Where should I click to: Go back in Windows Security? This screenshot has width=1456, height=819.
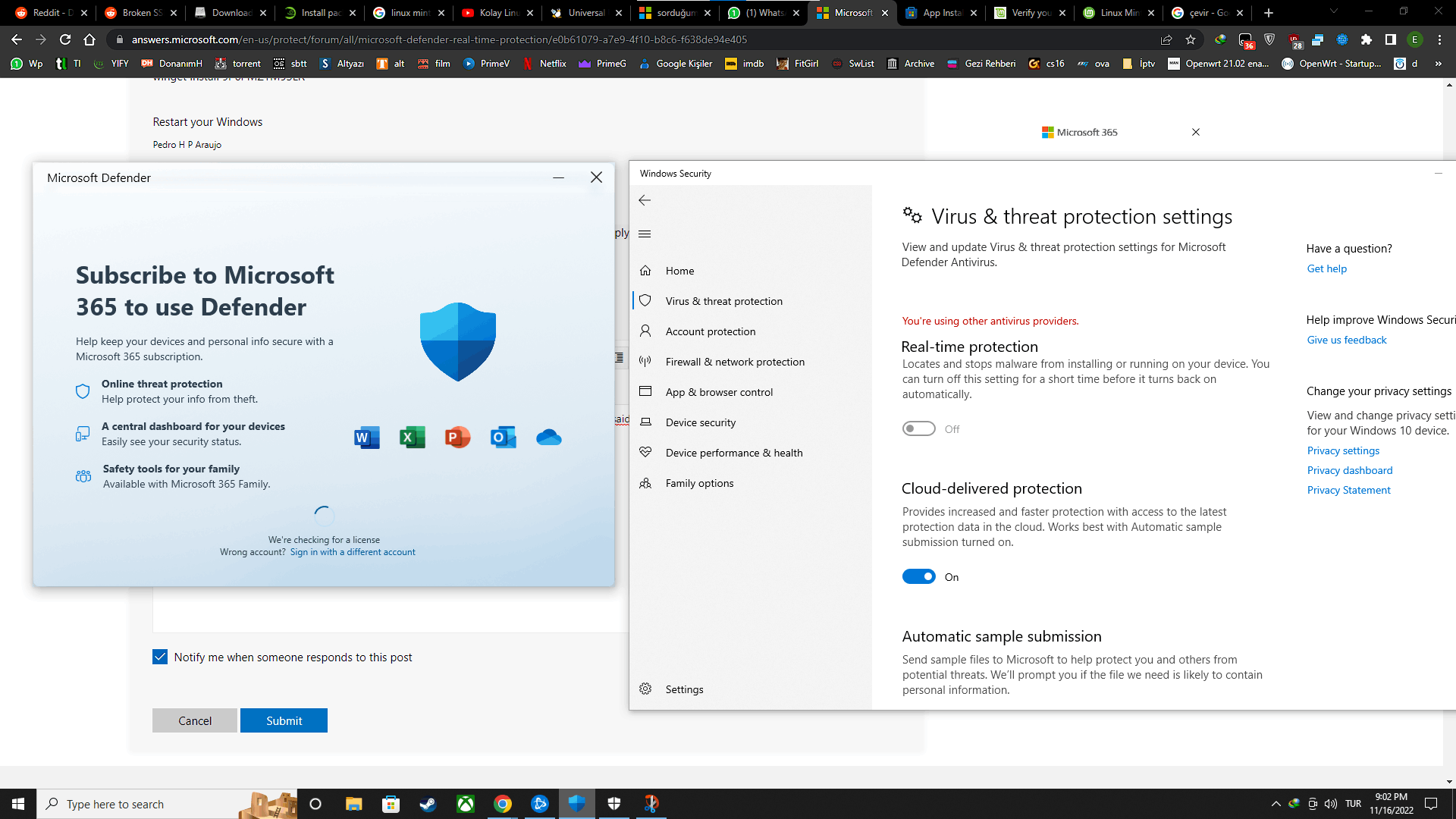click(x=645, y=200)
